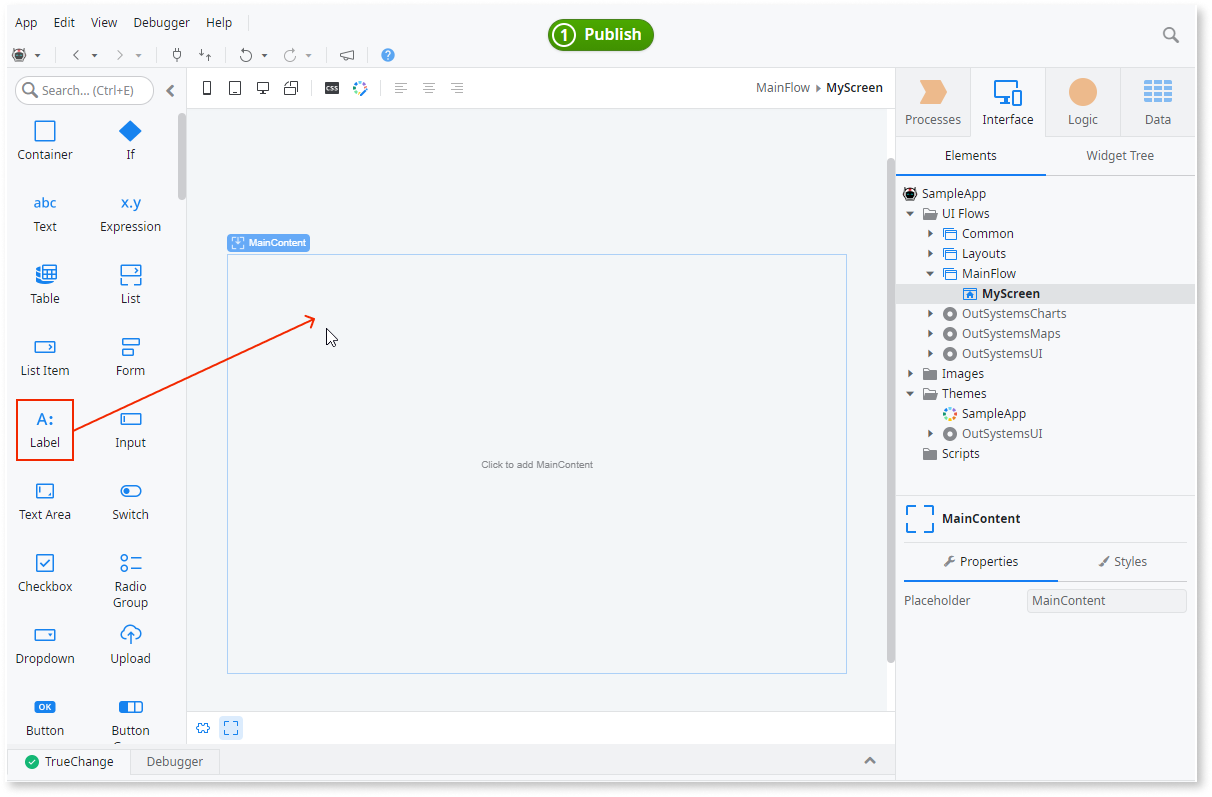Select the Upload widget in the toolbox

pyautogui.click(x=130, y=644)
